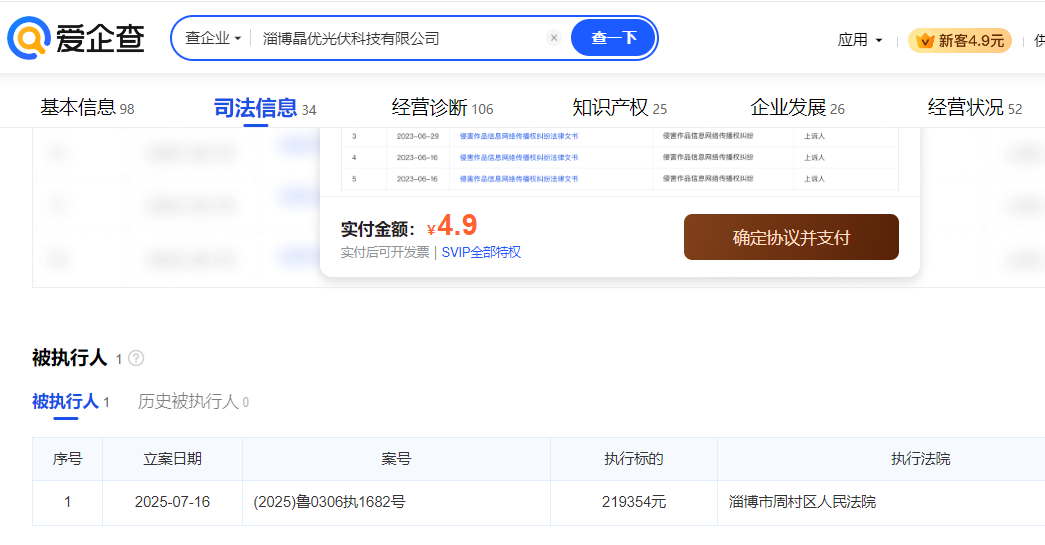Open the 查企业 search type dropdown

pos(213,38)
